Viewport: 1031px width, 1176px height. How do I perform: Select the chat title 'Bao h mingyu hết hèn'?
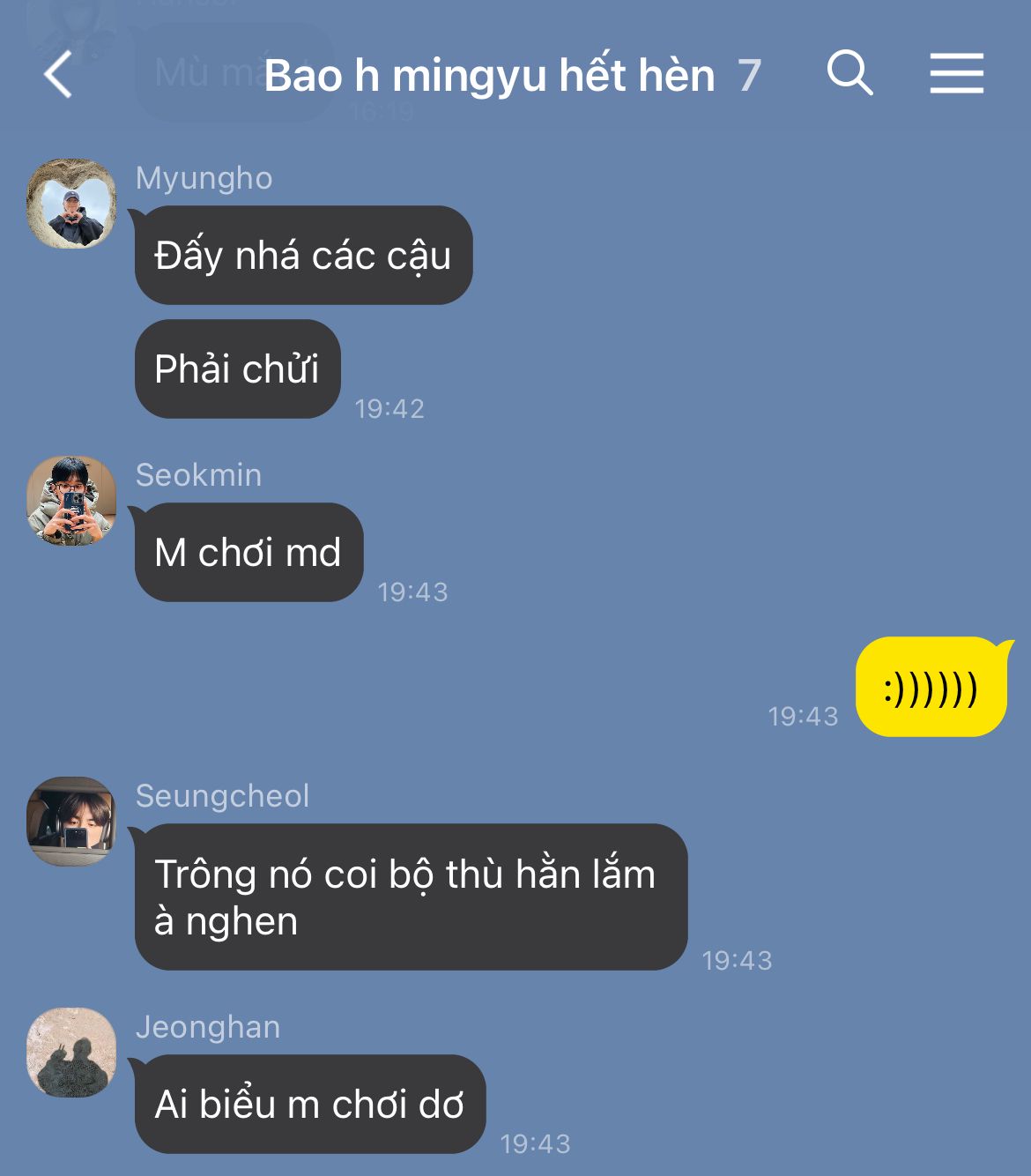coord(489,76)
